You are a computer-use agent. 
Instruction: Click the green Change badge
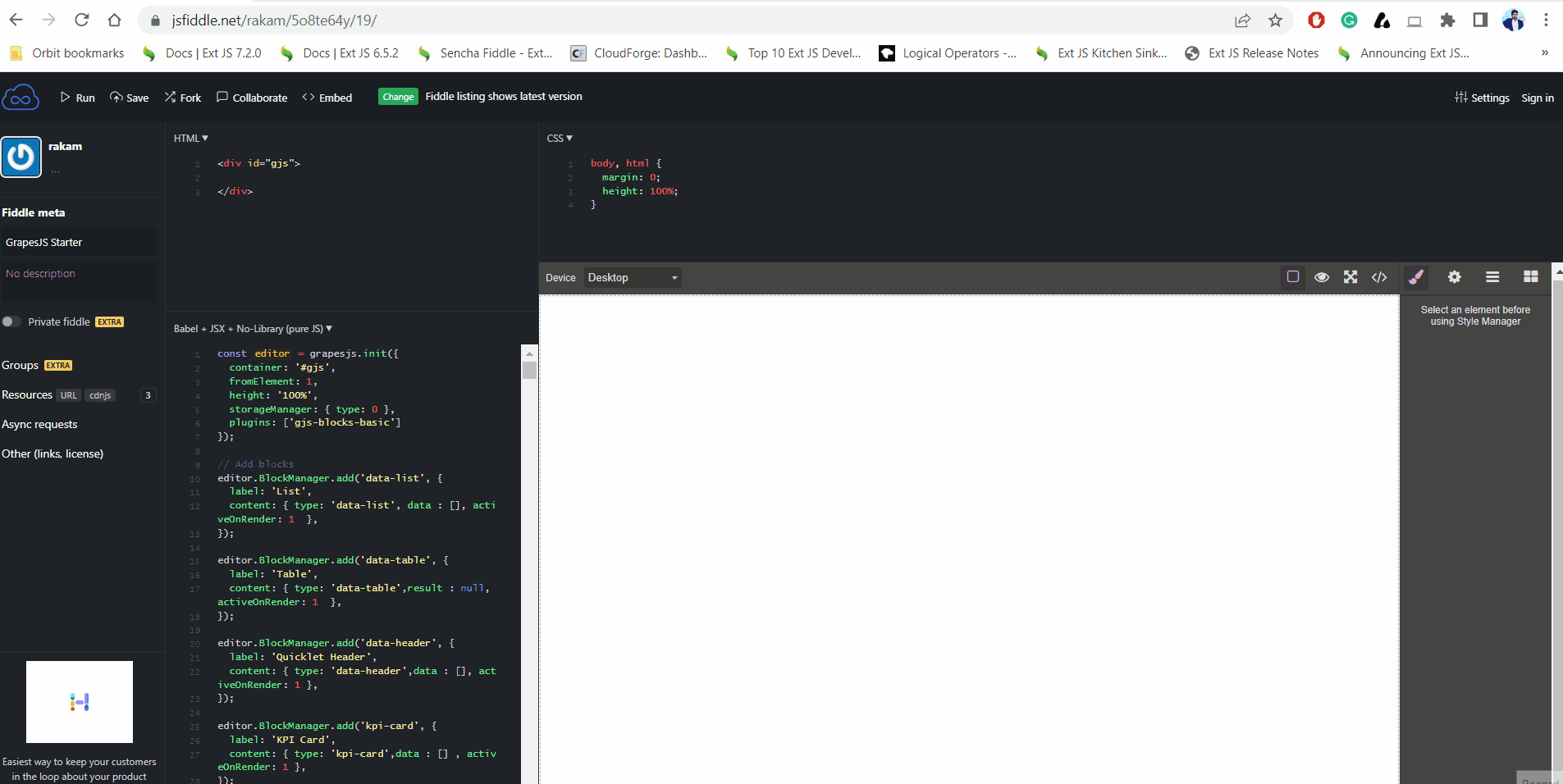[398, 97]
